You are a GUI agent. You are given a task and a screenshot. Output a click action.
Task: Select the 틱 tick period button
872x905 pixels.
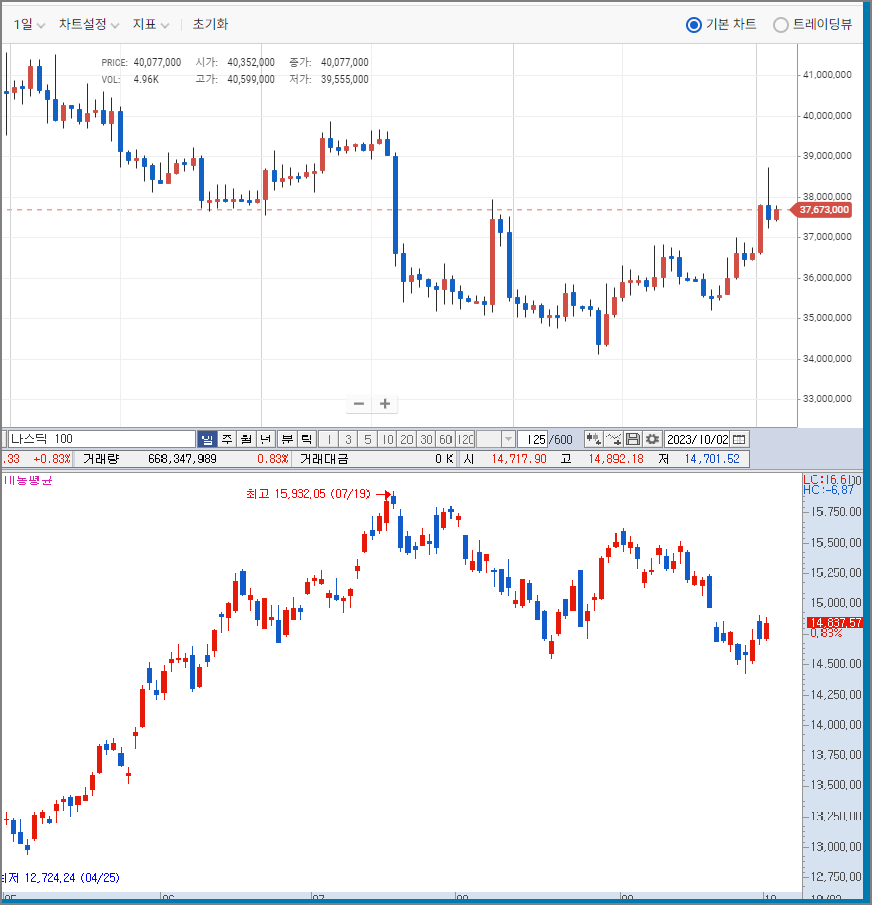click(306, 439)
